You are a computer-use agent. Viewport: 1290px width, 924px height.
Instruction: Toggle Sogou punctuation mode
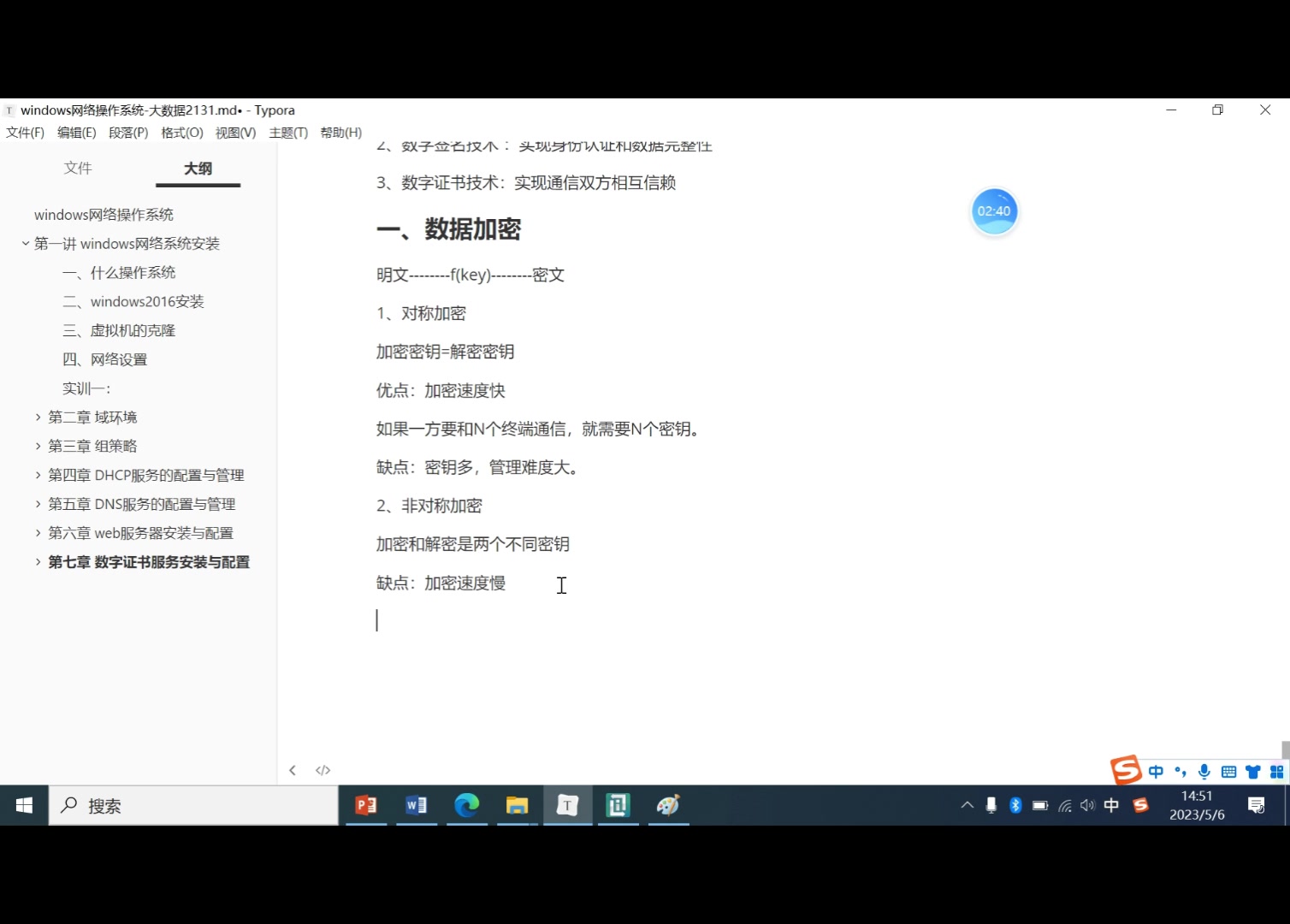click(x=1181, y=772)
